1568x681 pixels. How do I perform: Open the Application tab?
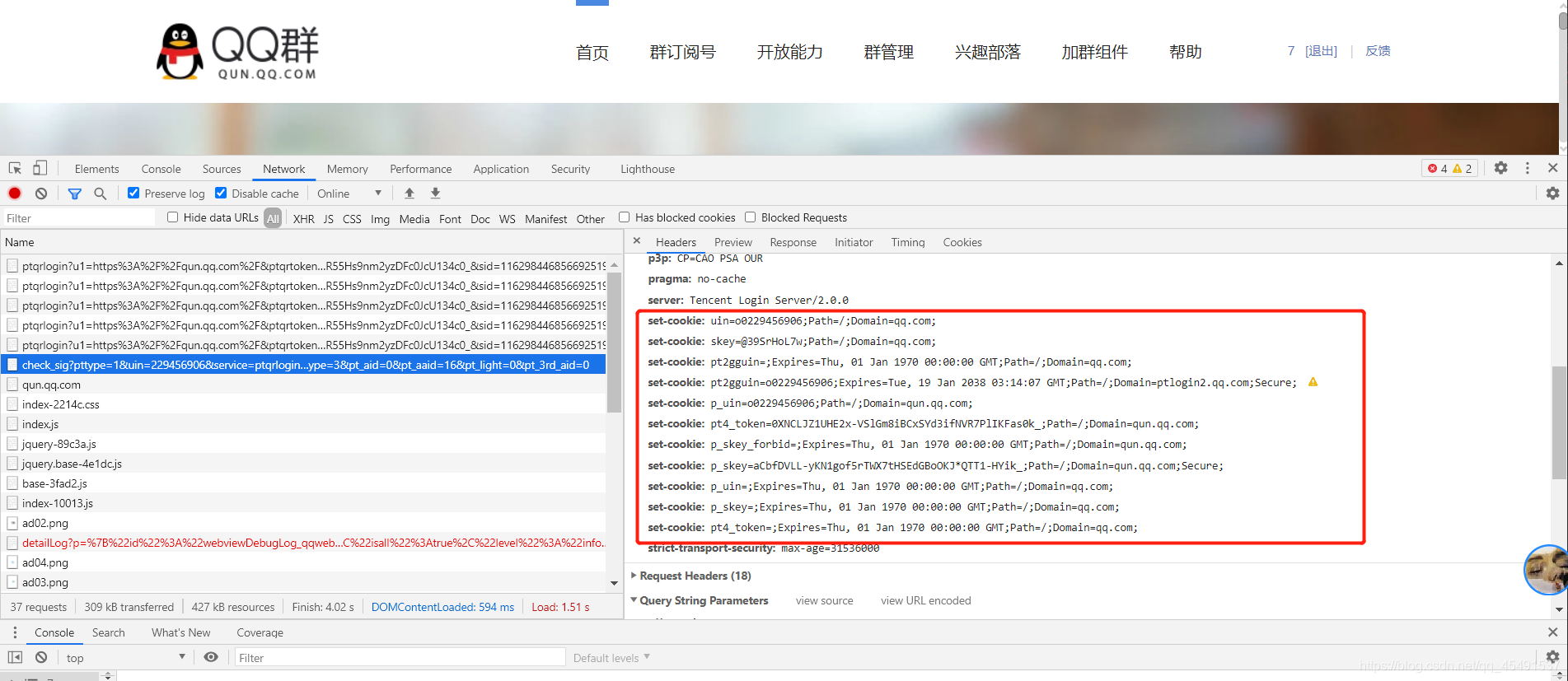click(501, 169)
